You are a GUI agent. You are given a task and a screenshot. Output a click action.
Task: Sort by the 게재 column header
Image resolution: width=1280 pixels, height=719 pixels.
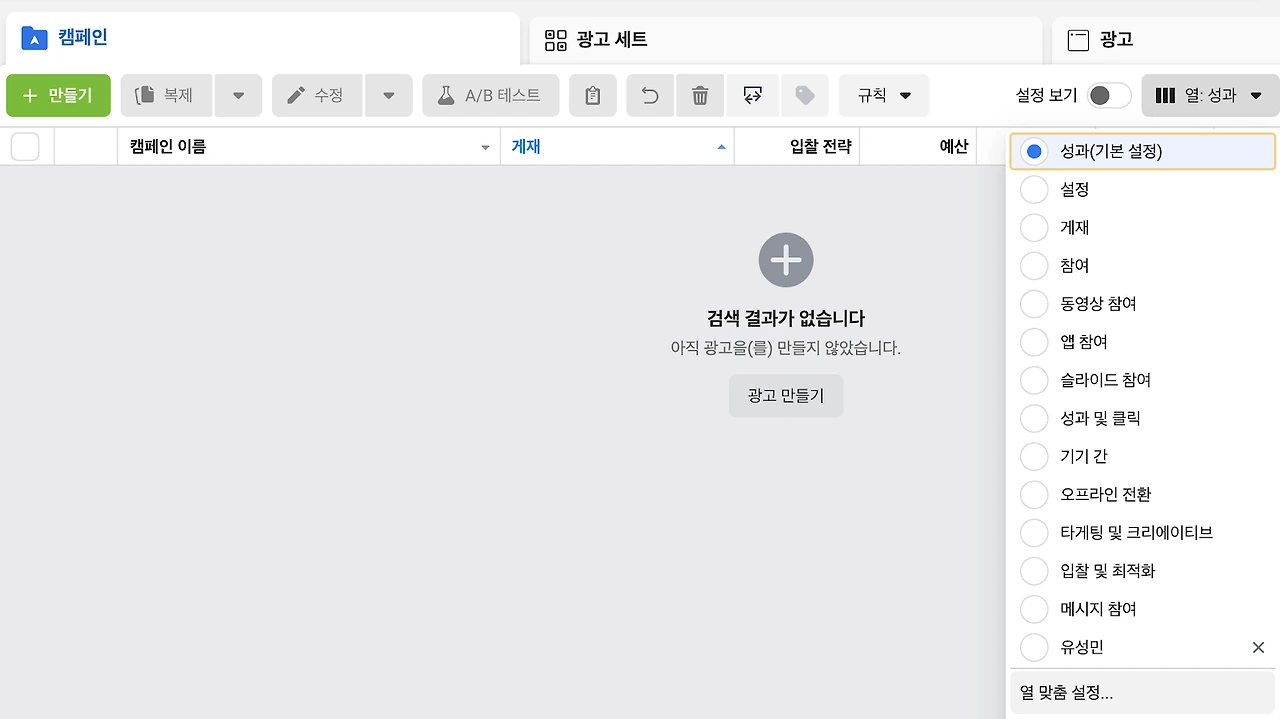(x=617, y=147)
